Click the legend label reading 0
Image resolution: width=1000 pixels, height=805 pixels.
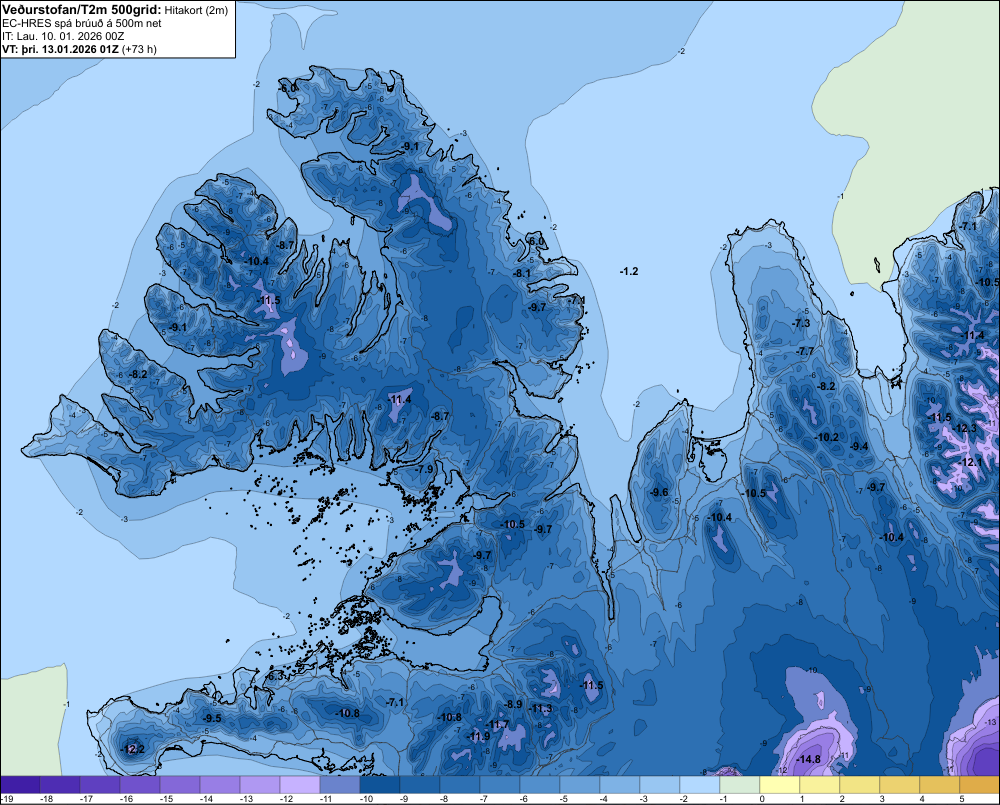tap(761, 799)
